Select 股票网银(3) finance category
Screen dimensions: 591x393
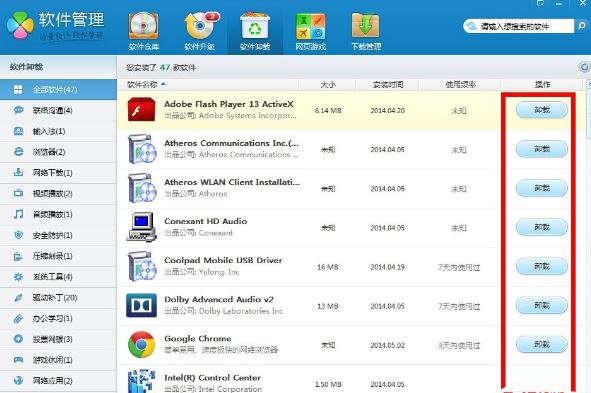(x=58, y=339)
